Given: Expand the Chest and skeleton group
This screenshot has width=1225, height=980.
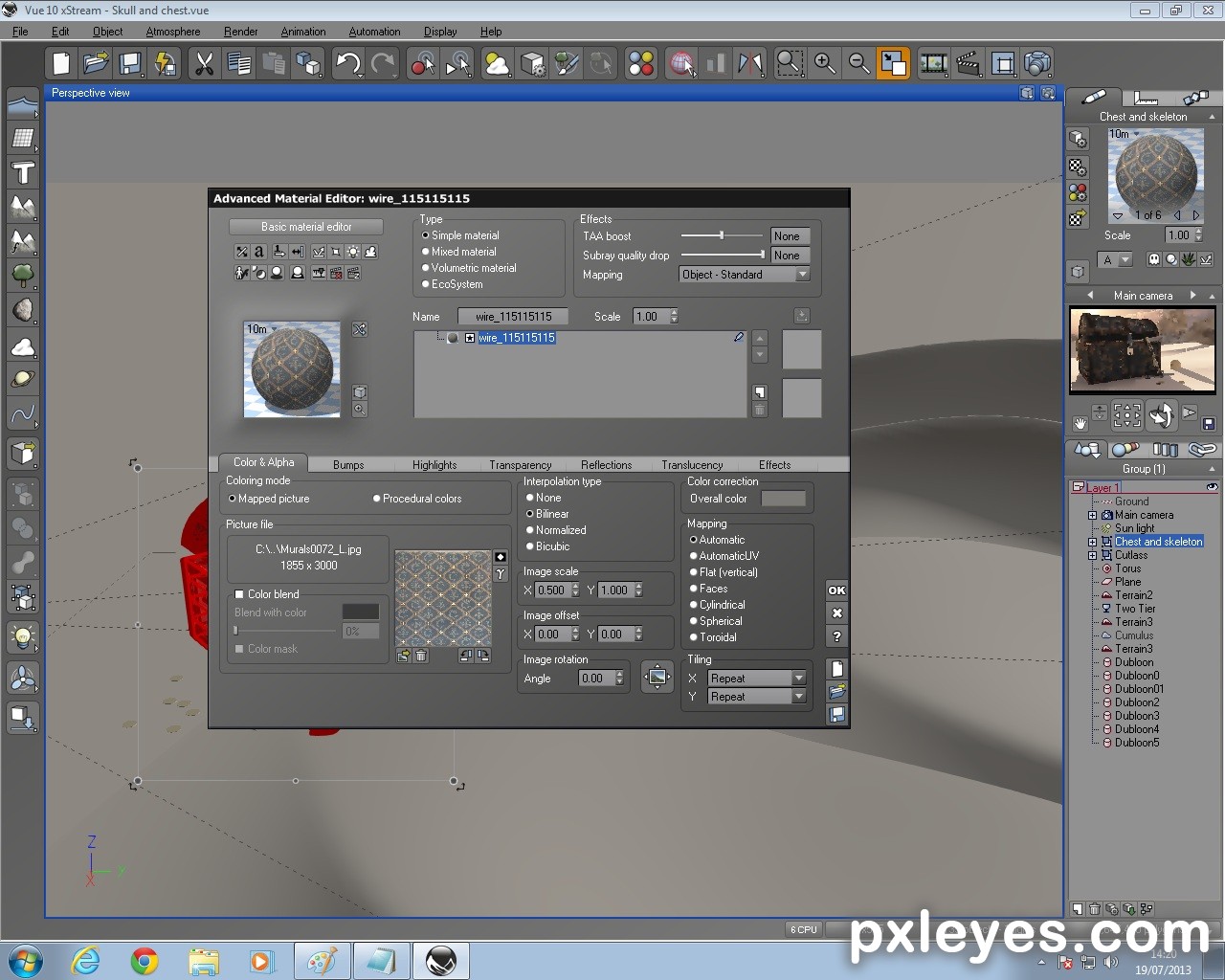Looking at the screenshot, I should [1093, 542].
